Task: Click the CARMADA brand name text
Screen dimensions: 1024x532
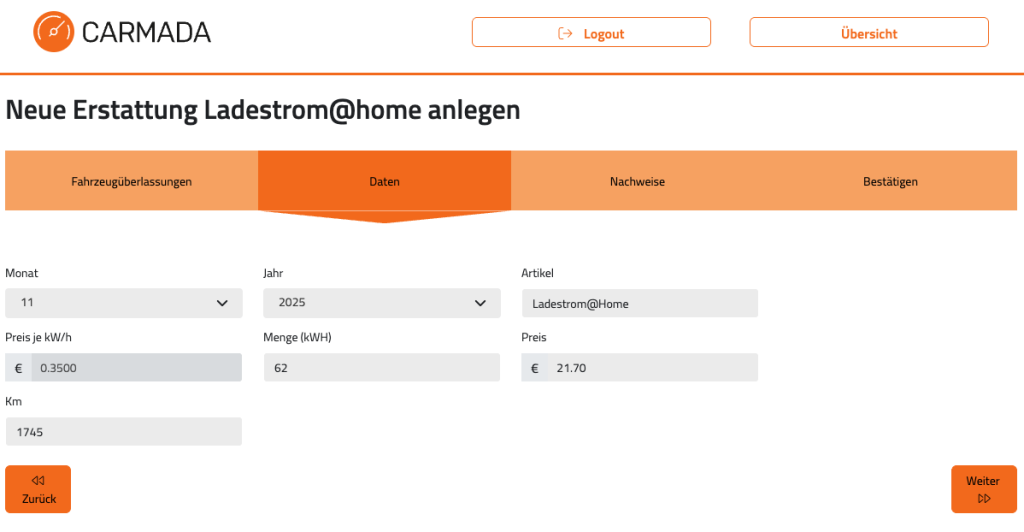Action: point(146,33)
